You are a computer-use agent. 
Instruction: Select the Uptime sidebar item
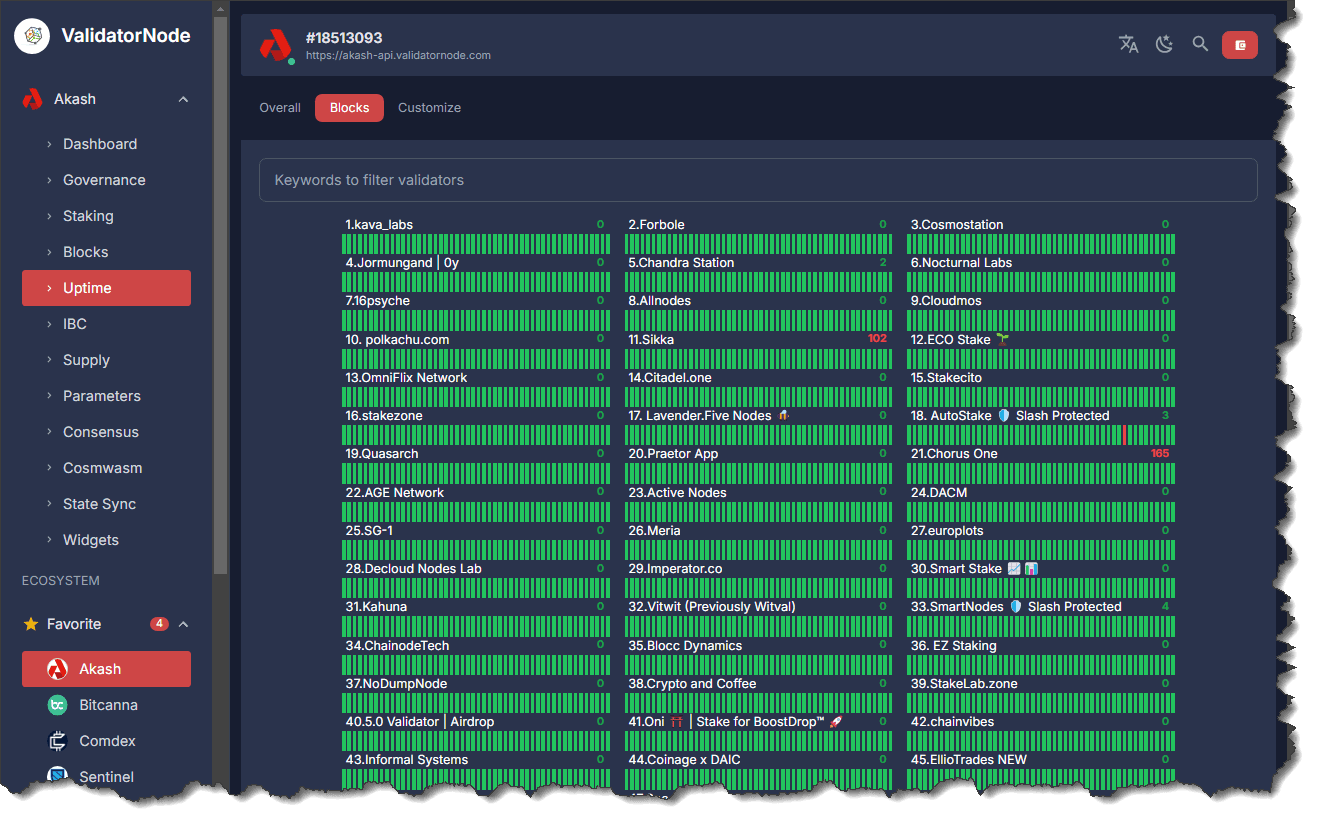106,288
